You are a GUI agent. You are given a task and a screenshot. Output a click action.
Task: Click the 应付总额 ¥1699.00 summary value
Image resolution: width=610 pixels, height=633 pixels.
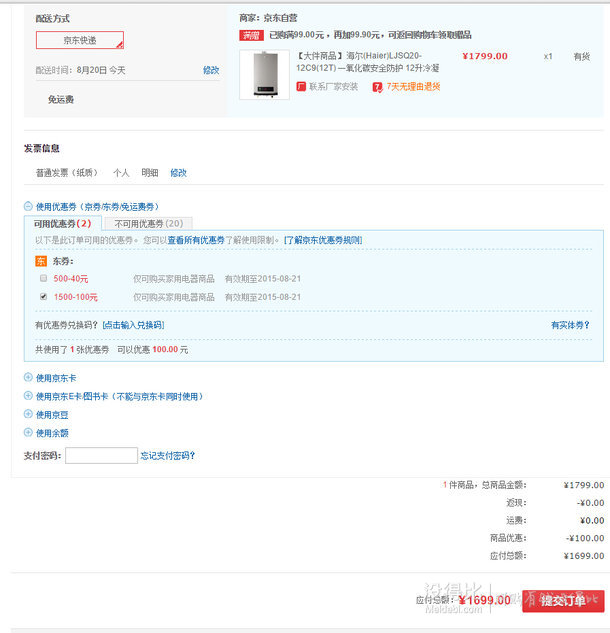[584, 556]
